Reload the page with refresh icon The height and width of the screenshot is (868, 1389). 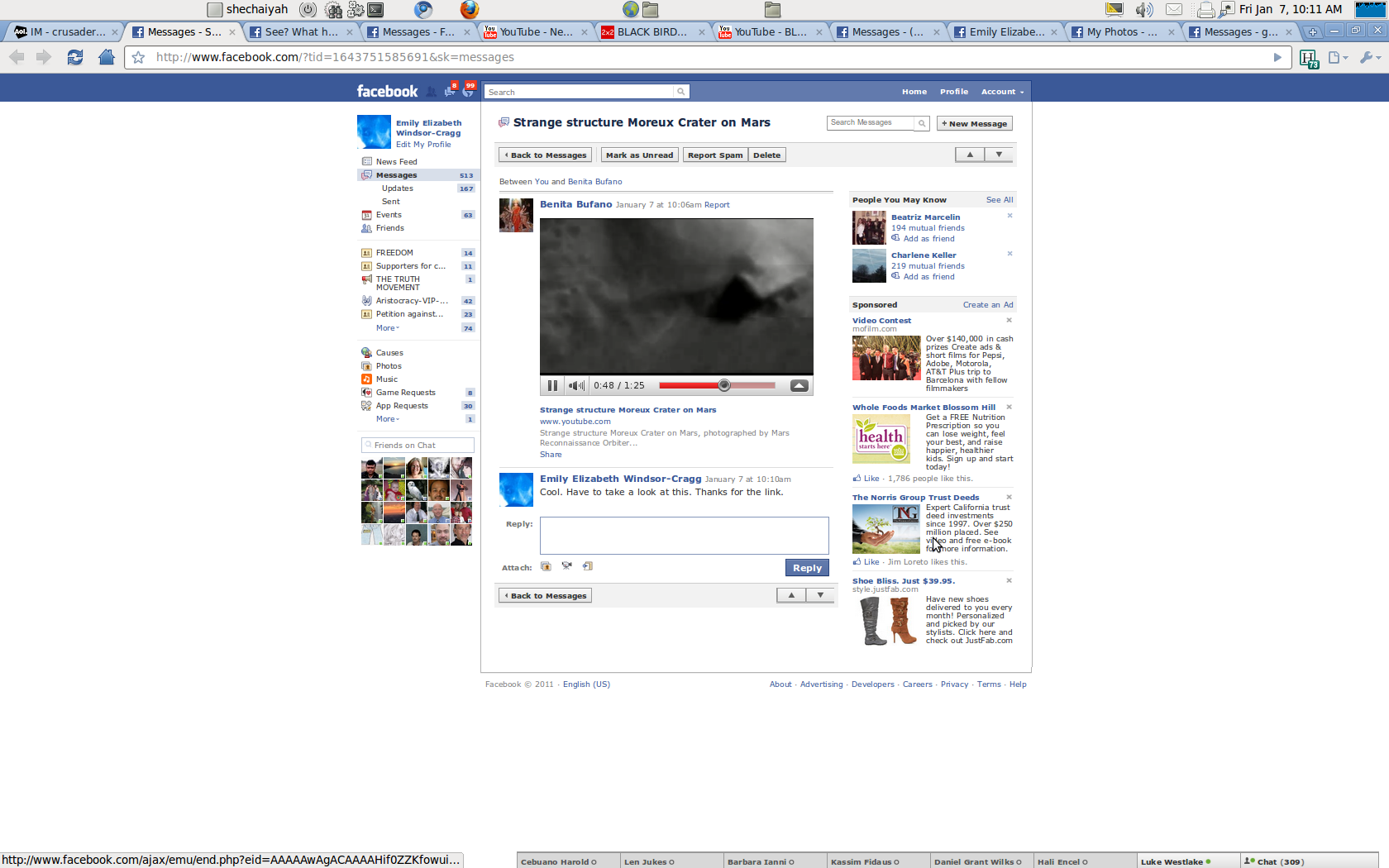click(75, 57)
